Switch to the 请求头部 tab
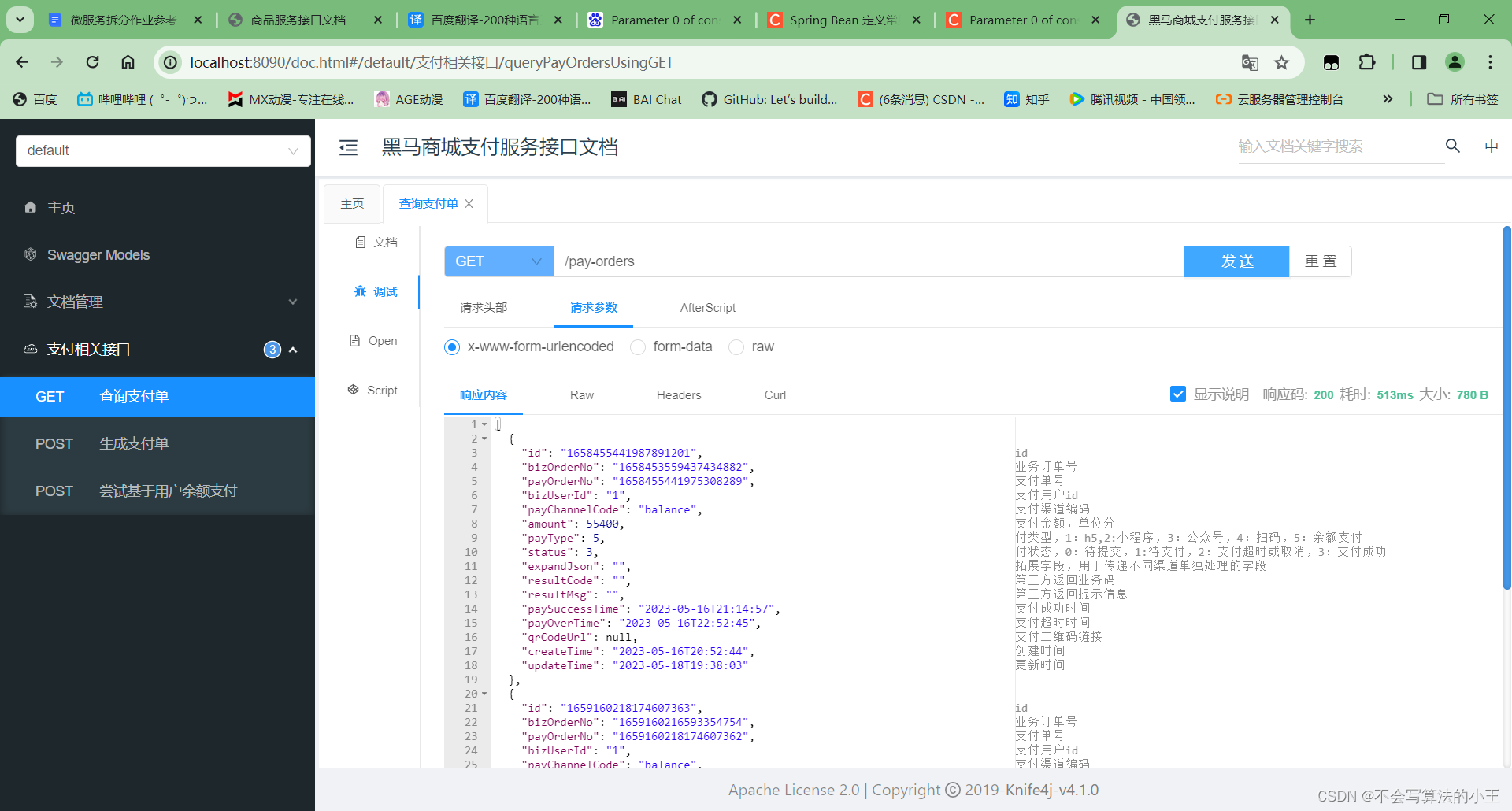Image resolution: width=1512 pixels, height=811 pixels. coord(484,308)
